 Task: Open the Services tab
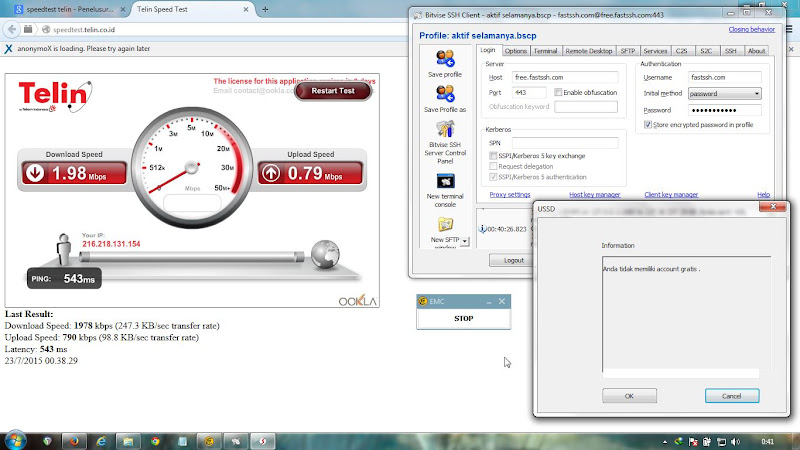(x=655, y=51)
